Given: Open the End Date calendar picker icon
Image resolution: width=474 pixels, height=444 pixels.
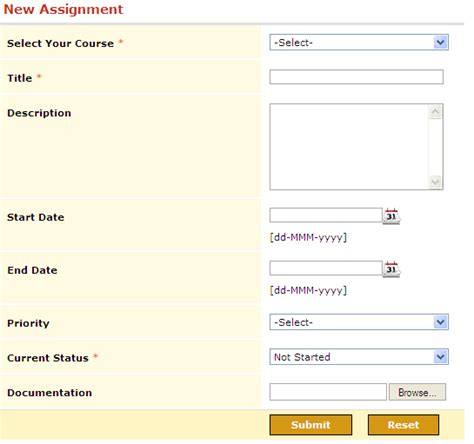Looking at the screenshot, I should coord(392,269).
